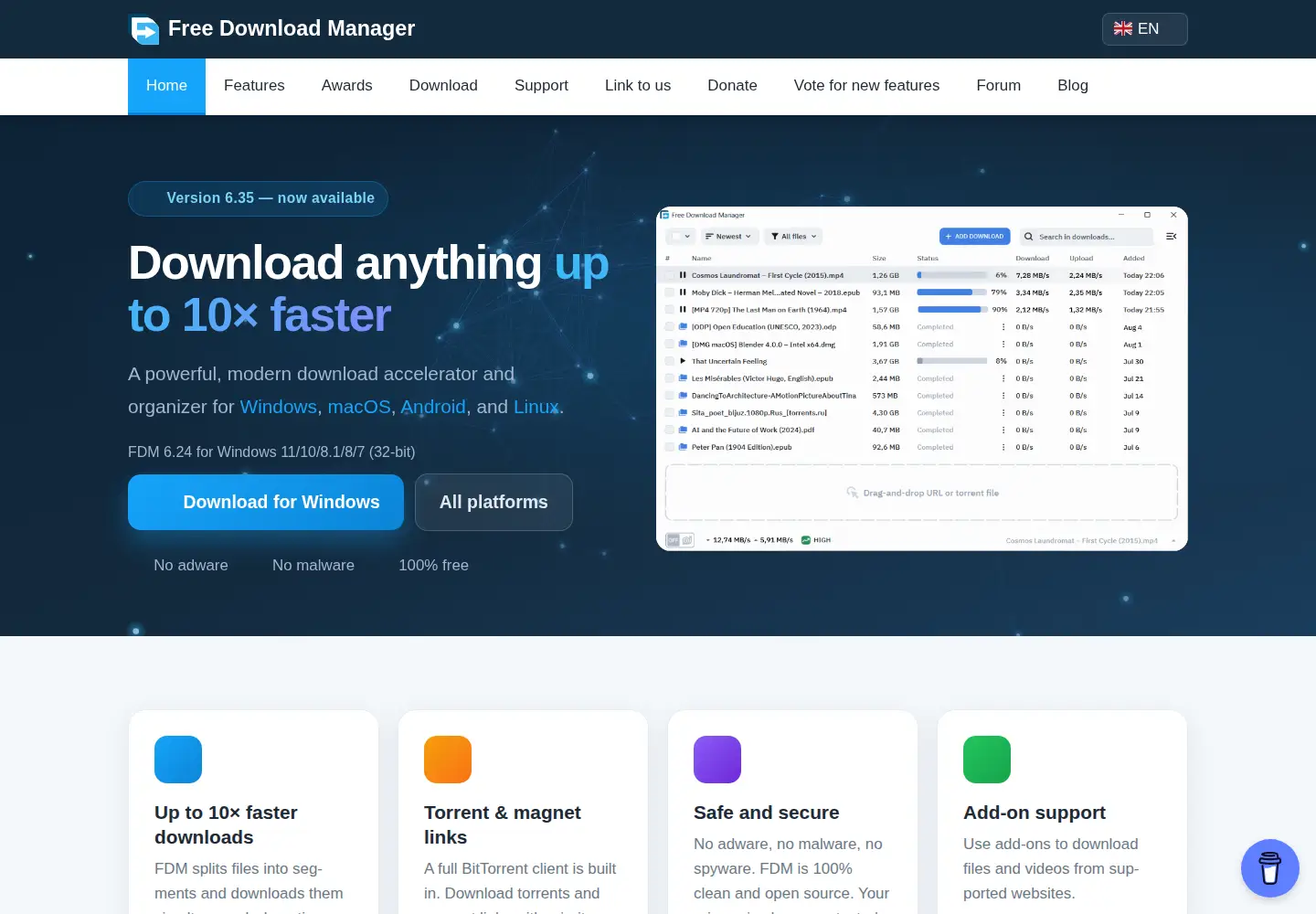Click play icon for That Uncertain Feeling

[683, 361]
